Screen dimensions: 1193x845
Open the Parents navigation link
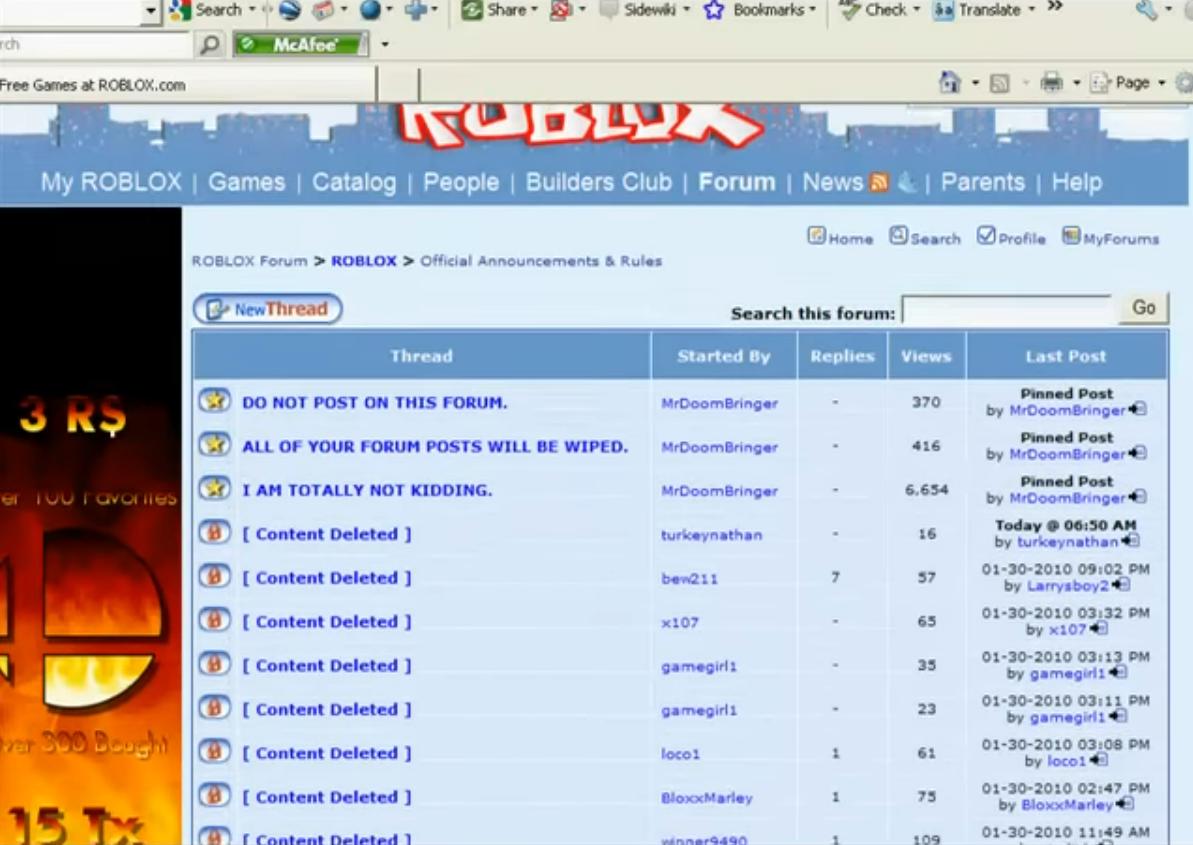(x=983, y=182)
